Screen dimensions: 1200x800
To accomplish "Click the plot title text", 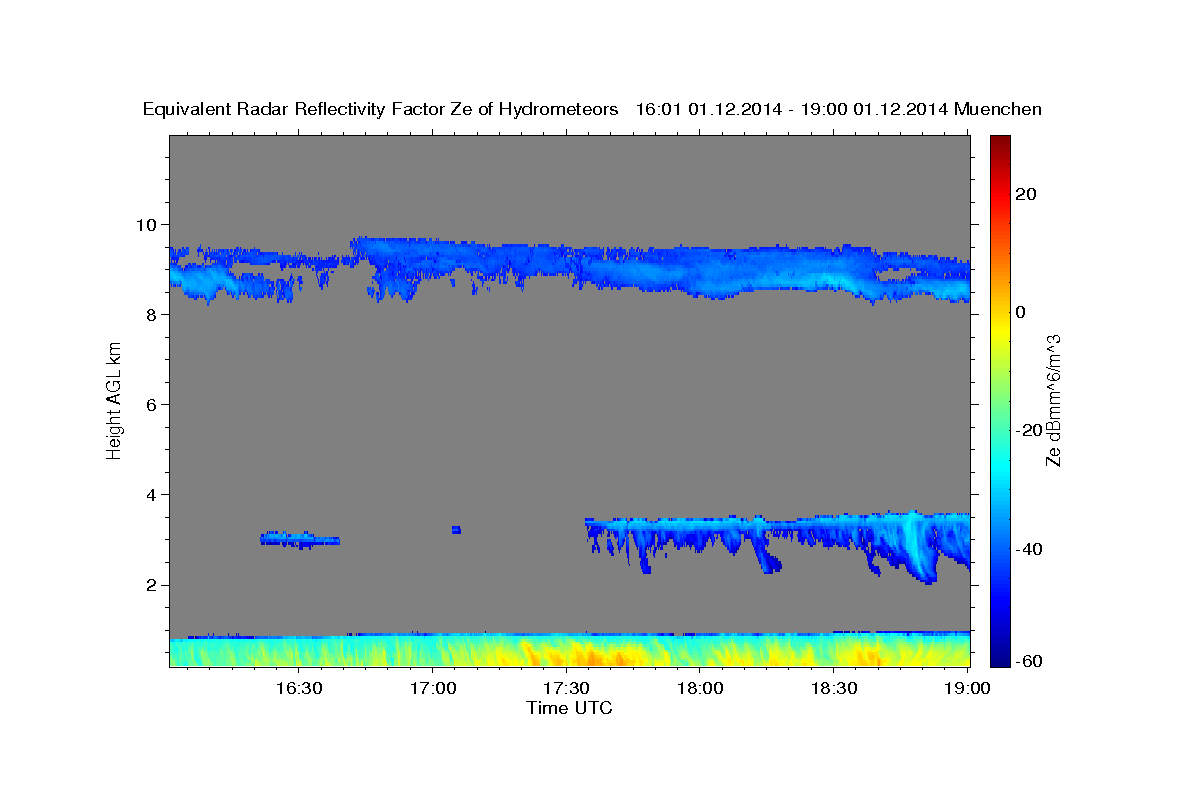I will pos(592,109).
